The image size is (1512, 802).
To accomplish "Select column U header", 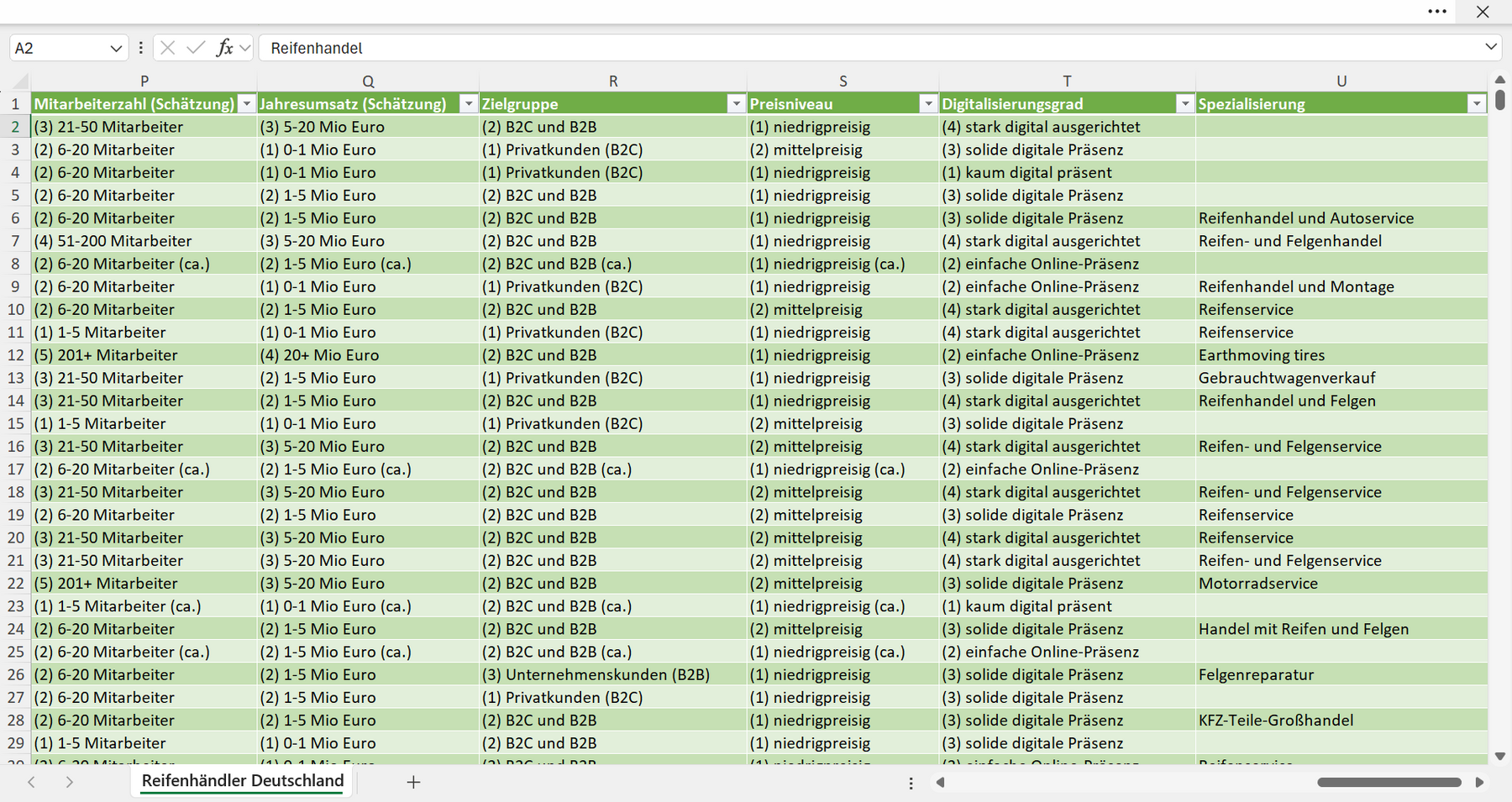I will 1341,81.
